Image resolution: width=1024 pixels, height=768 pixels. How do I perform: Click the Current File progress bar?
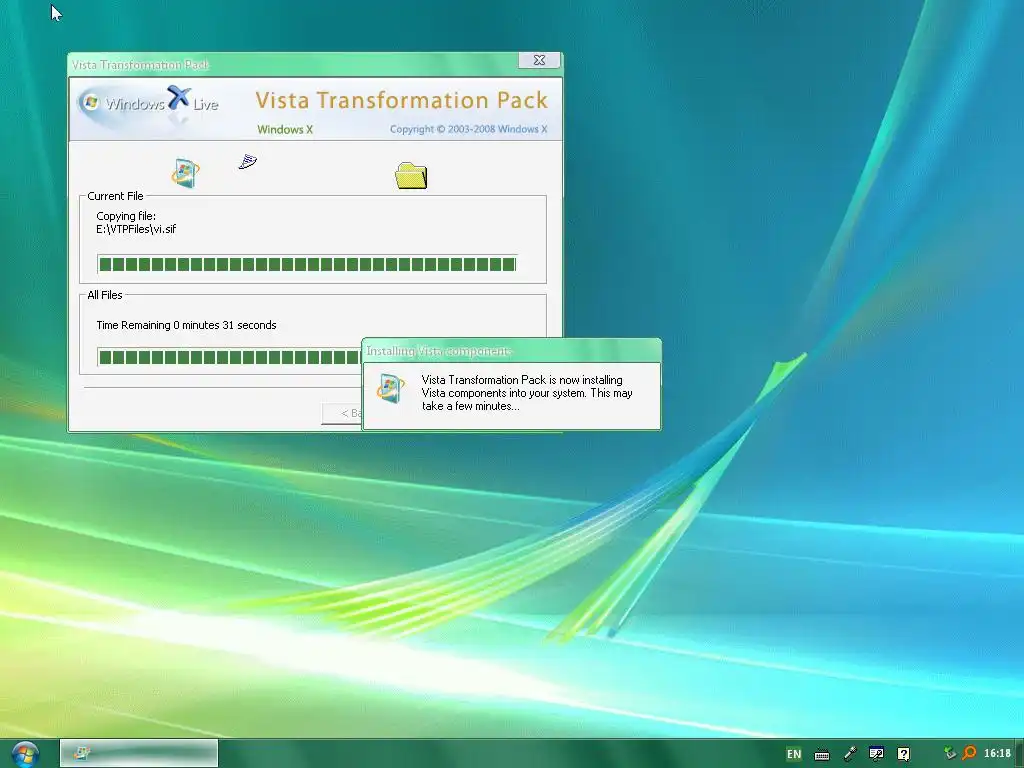(x=307, y=264)
